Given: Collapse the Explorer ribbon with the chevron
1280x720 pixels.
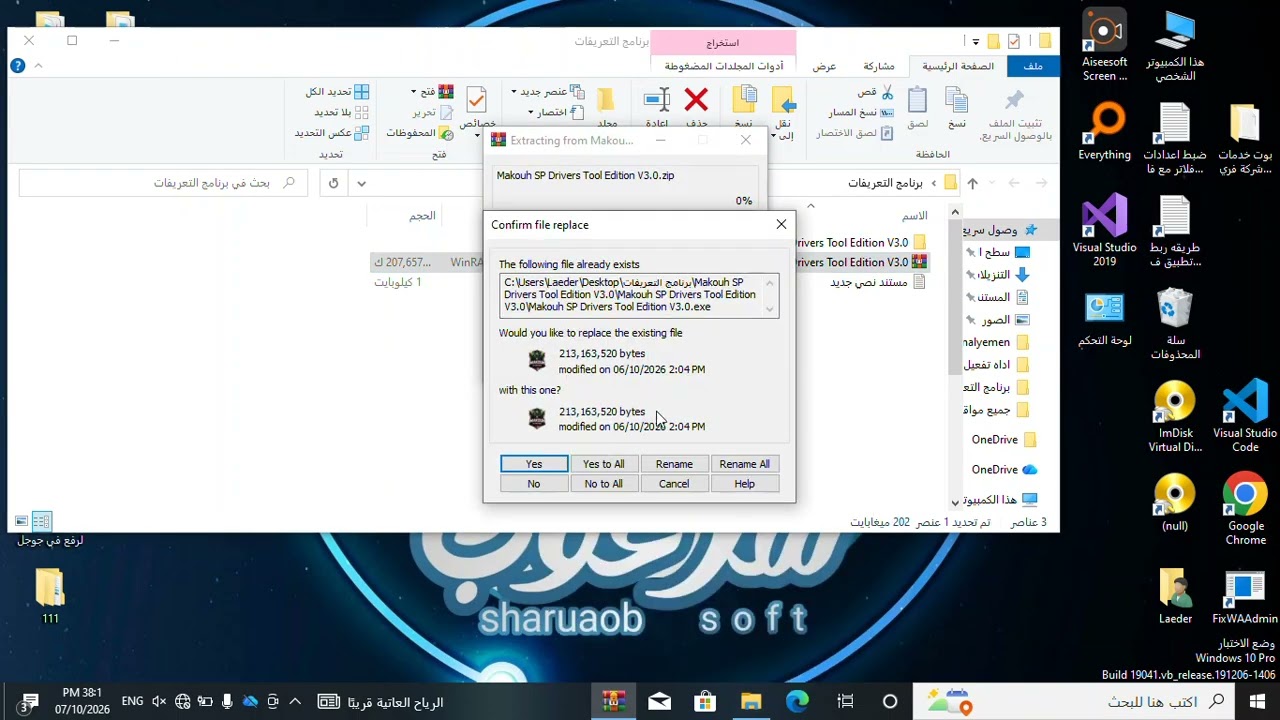Looking at the screenshot, I should [x=39, y=66].
